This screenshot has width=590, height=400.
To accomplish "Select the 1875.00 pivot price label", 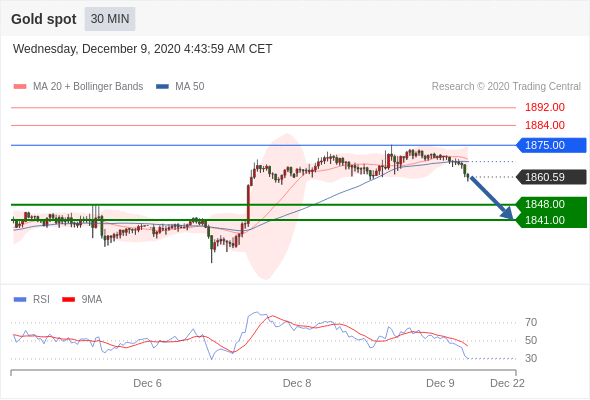I will [551, 145].
